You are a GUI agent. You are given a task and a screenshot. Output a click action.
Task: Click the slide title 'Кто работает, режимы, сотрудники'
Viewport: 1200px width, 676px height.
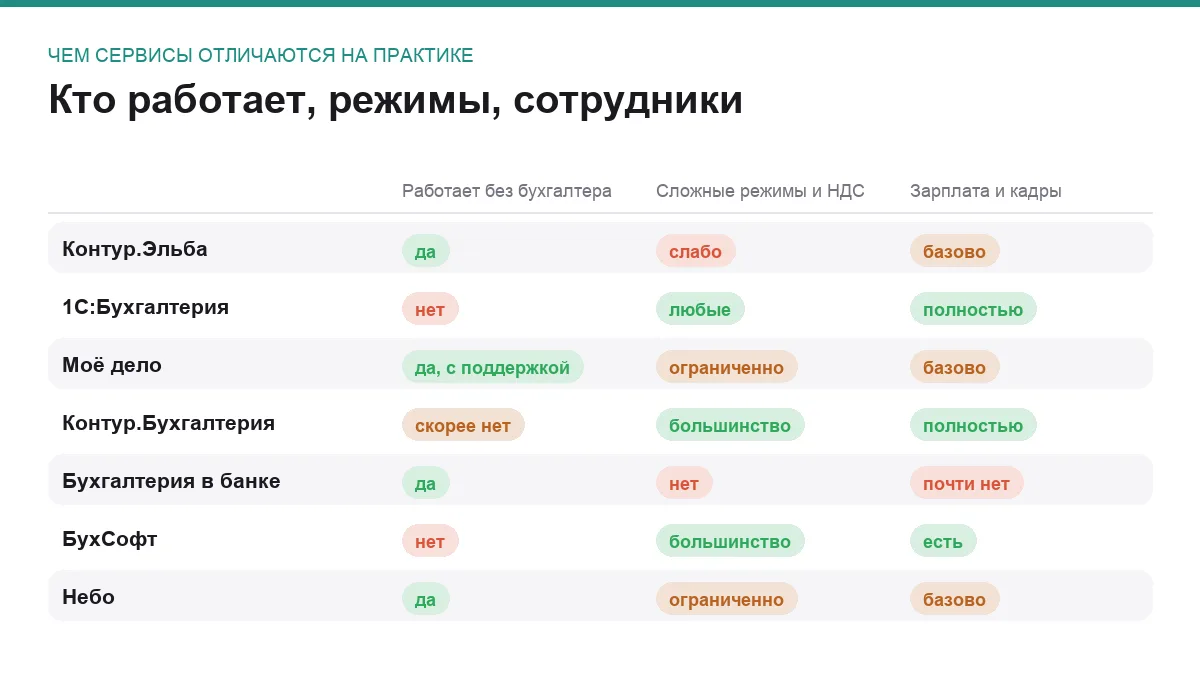395,101
